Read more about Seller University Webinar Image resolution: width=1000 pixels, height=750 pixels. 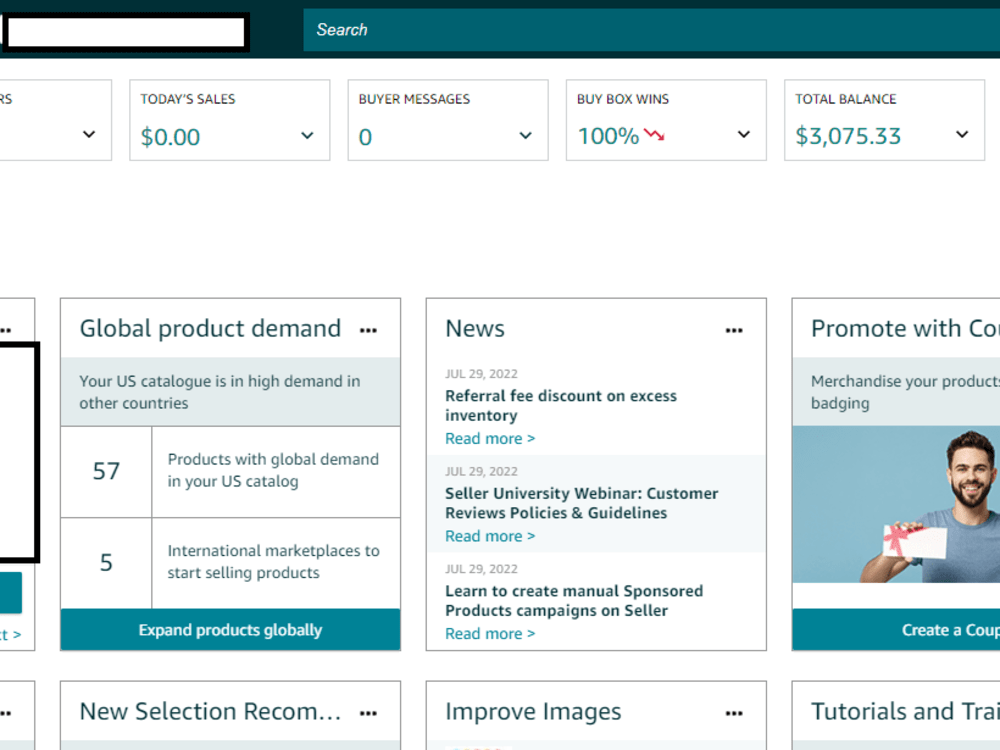pos(490,536)
